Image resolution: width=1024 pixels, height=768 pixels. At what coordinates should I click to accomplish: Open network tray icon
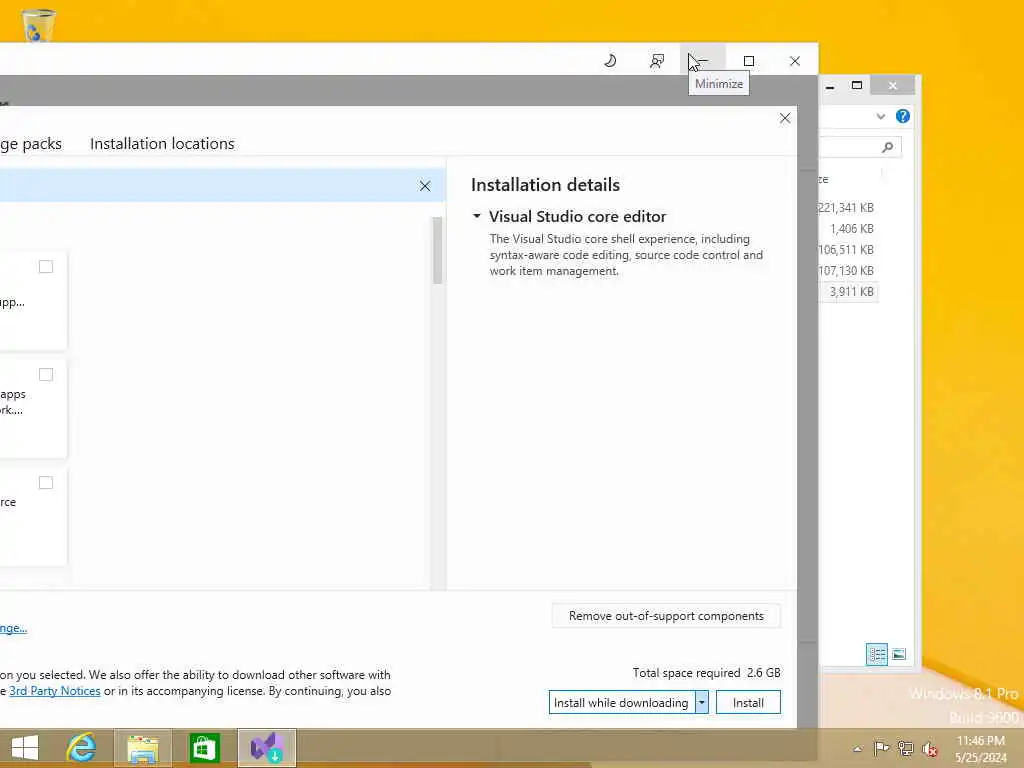(x=905, y=748)
